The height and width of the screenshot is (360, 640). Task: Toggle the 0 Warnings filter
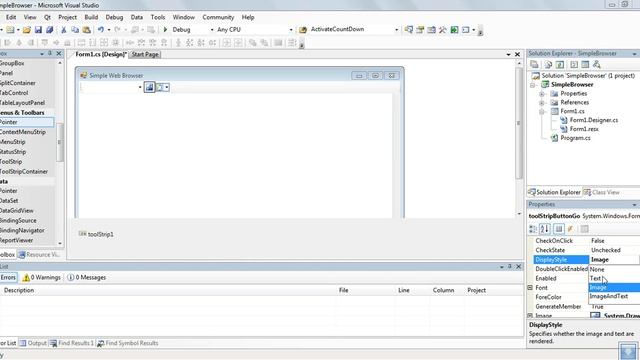tap(41, 278)
